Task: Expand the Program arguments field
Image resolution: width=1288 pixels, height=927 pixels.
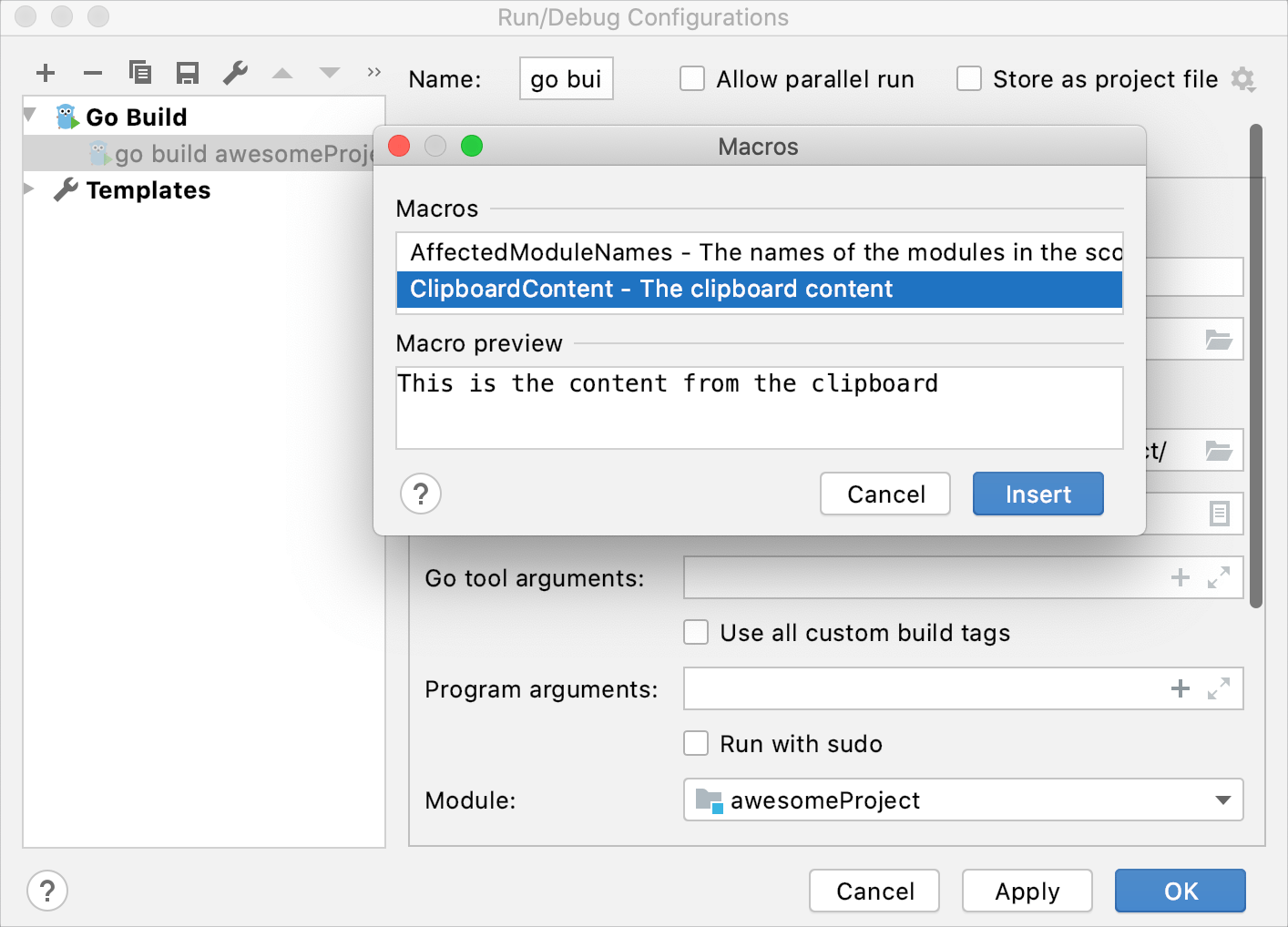Action: [1219, 688]
